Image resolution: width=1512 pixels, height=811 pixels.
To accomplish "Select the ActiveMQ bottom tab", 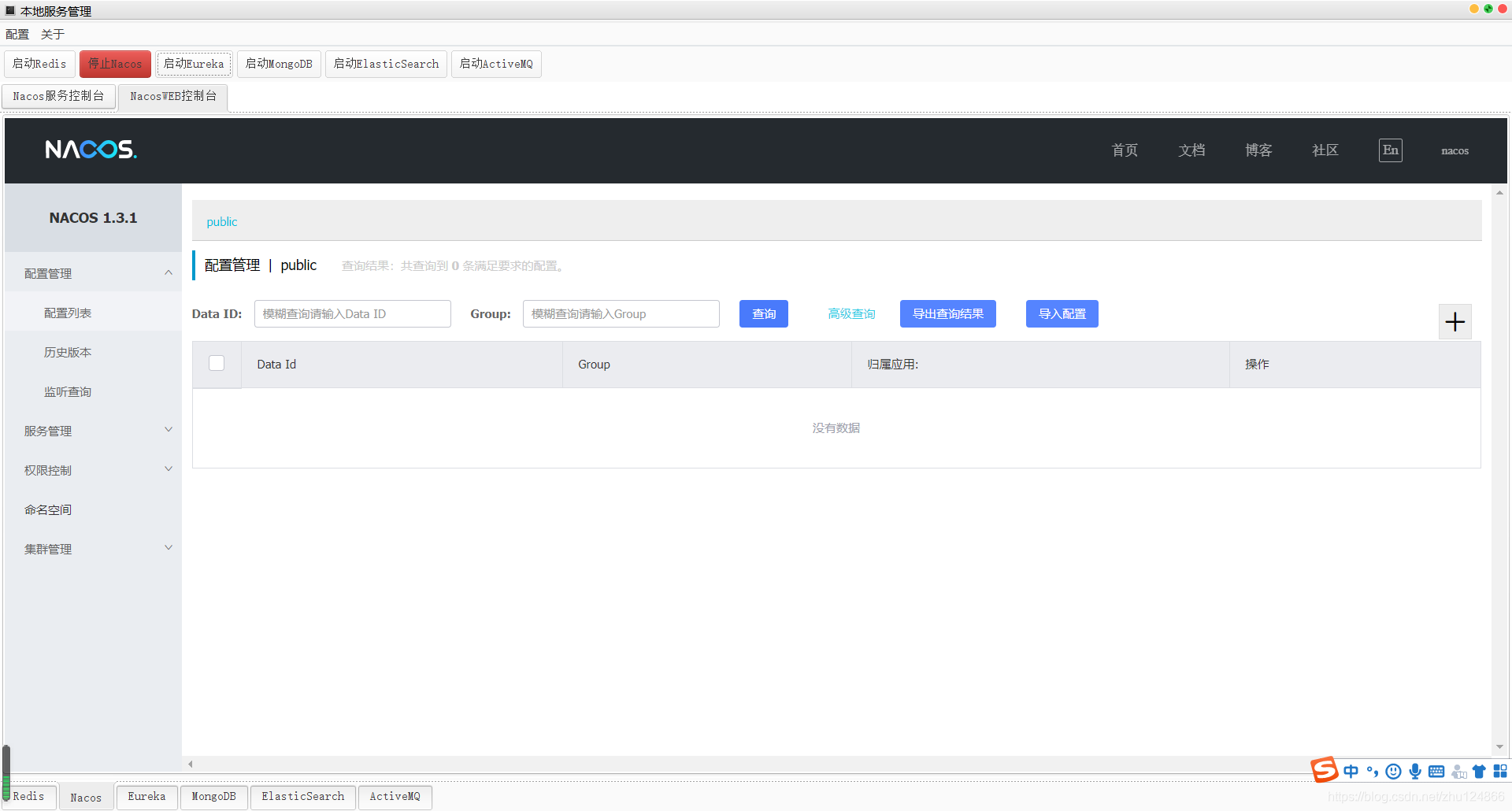I will (395, 797).
